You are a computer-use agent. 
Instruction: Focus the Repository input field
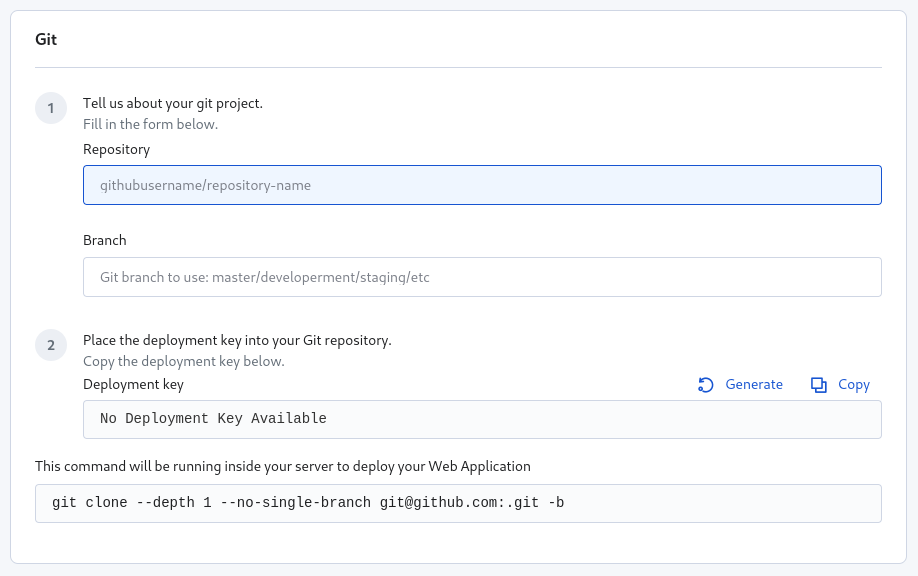482,185
